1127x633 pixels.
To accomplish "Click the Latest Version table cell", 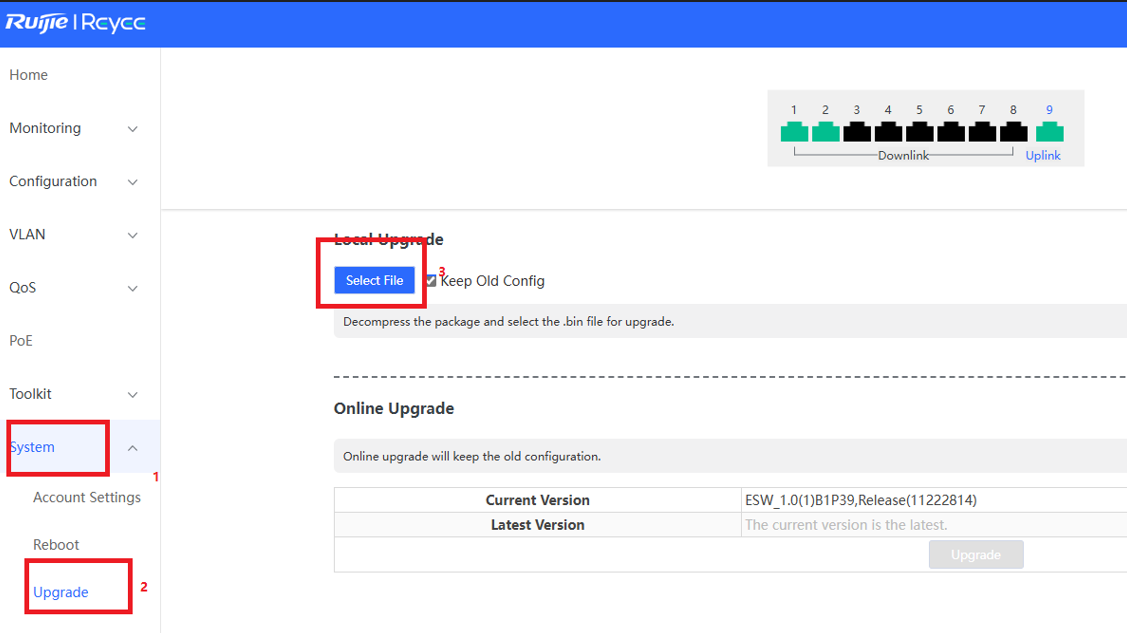I will pyautogui.click(x=538, y=525).
